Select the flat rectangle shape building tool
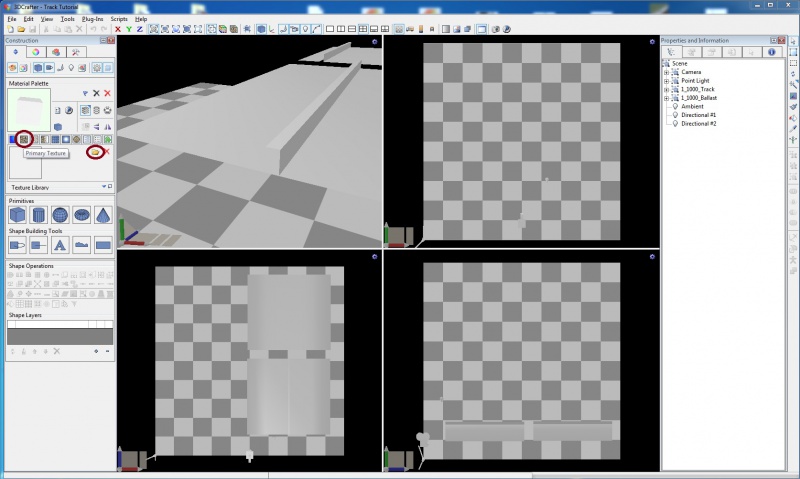Screen dimensions: 800x479 [103, 245]
